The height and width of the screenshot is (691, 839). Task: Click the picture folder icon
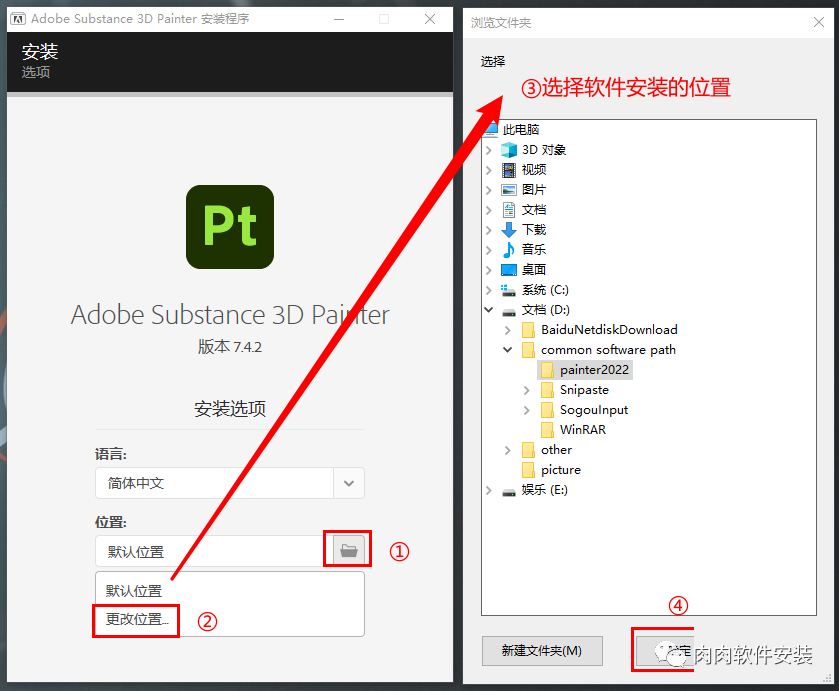pyautogui.click(x=528, y=470)
